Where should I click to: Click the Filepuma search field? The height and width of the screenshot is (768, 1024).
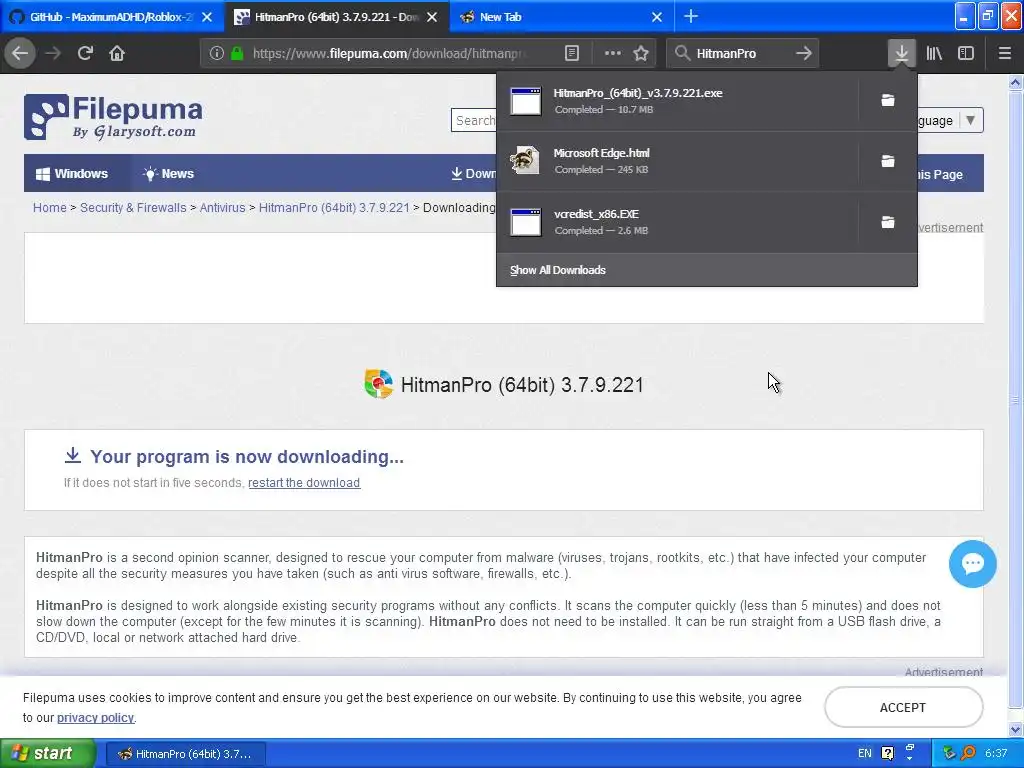click(x=474, y=120)
